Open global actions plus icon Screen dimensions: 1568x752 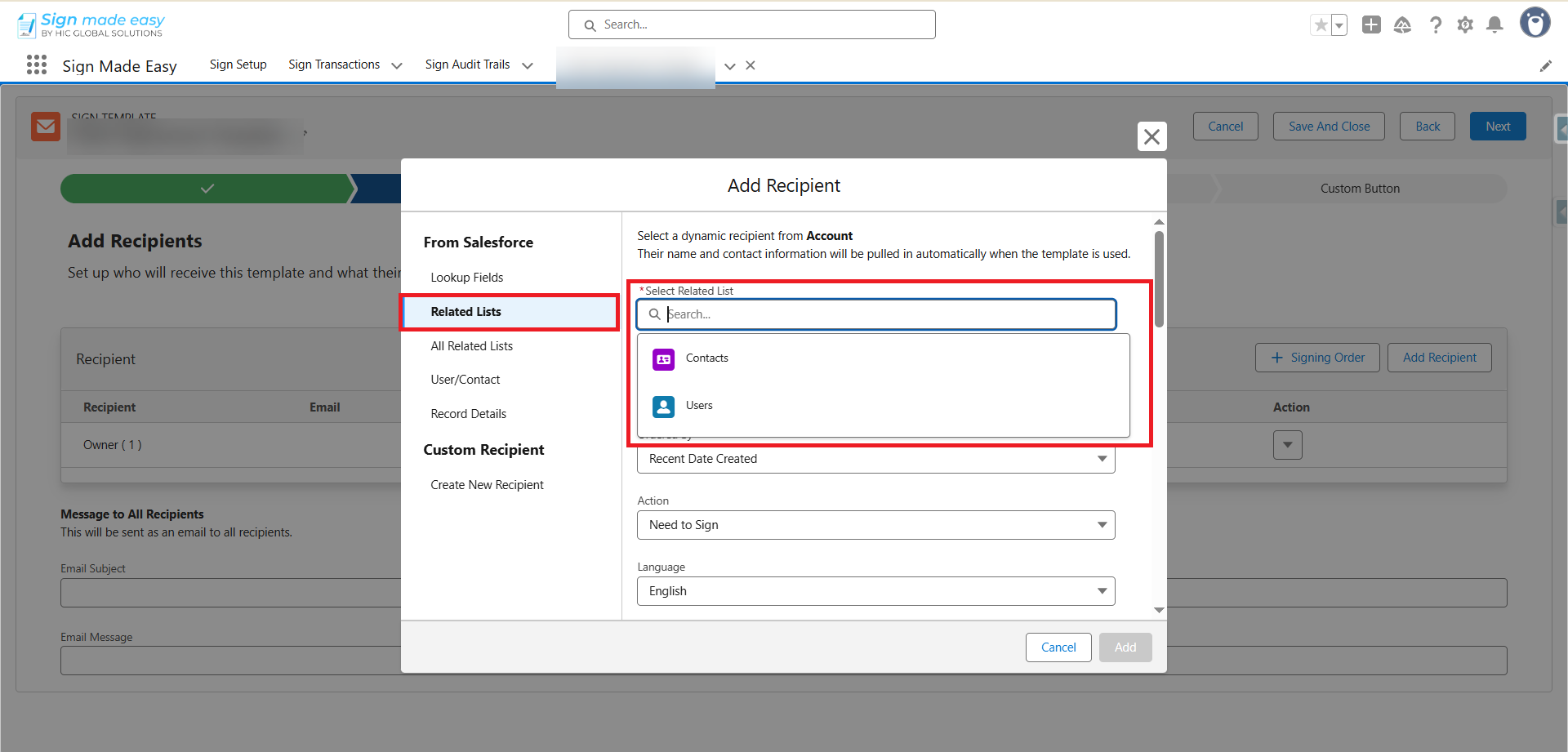point(1371,25)
